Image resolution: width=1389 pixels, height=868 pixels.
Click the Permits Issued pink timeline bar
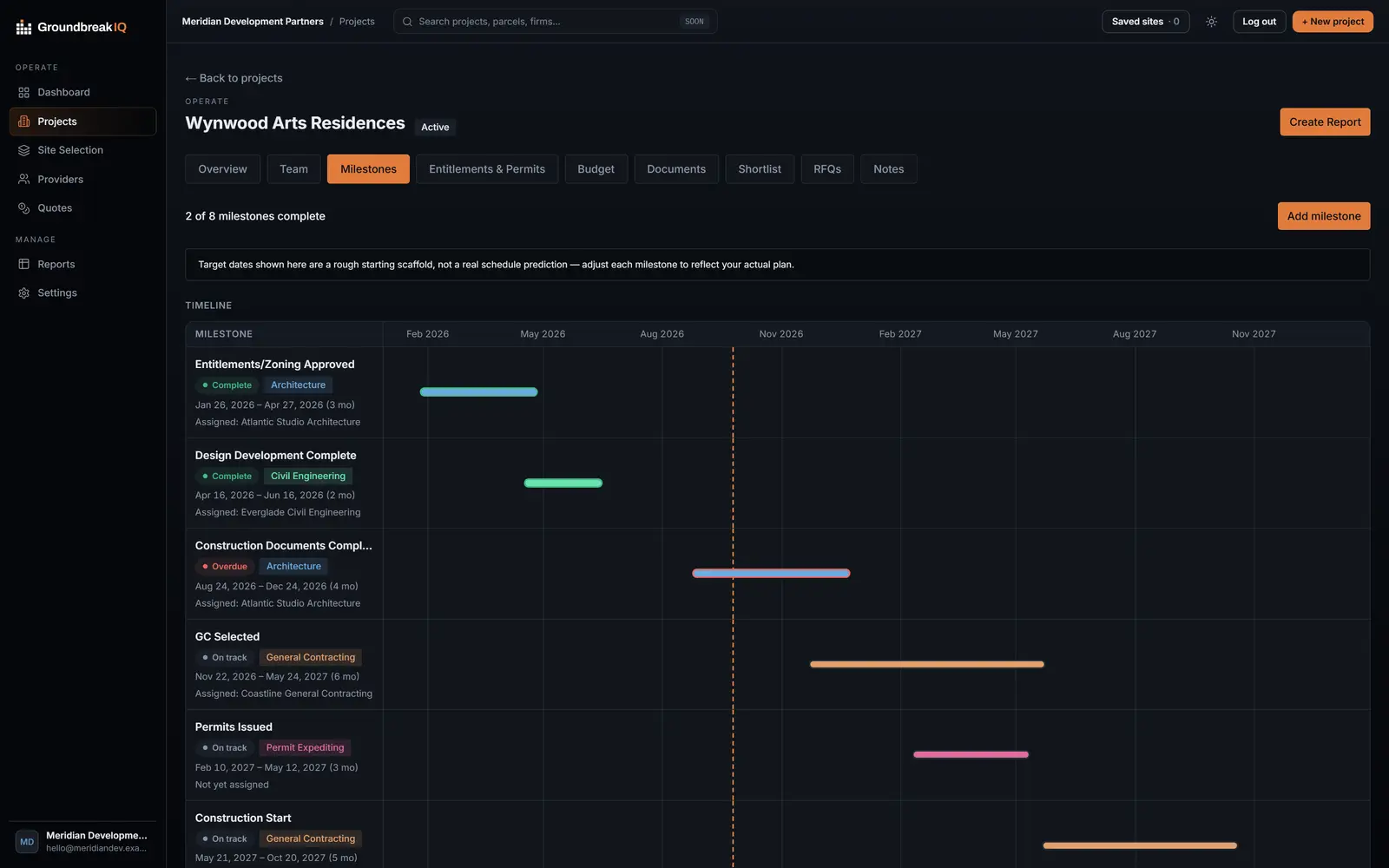[971, 755]
